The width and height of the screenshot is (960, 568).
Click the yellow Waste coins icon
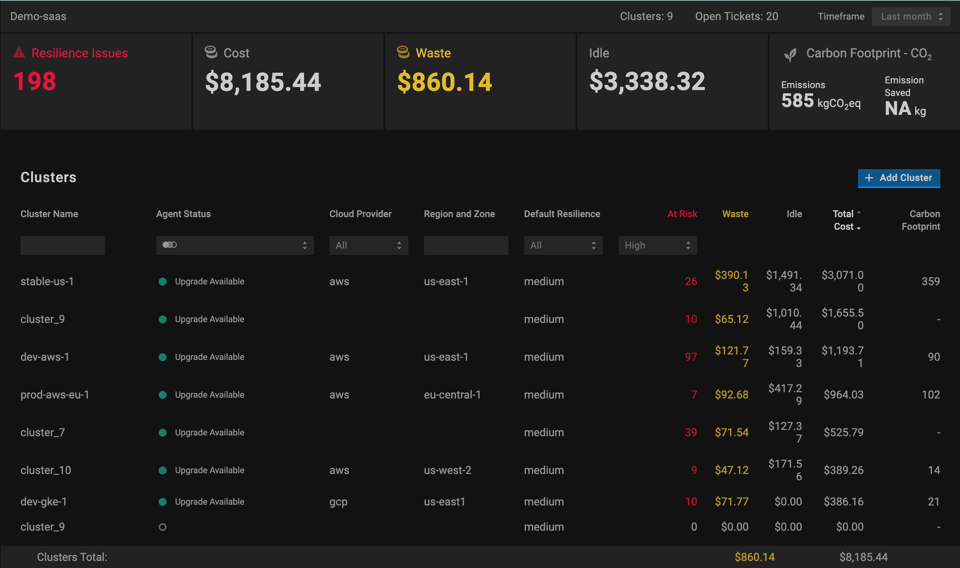click(403, 53)
